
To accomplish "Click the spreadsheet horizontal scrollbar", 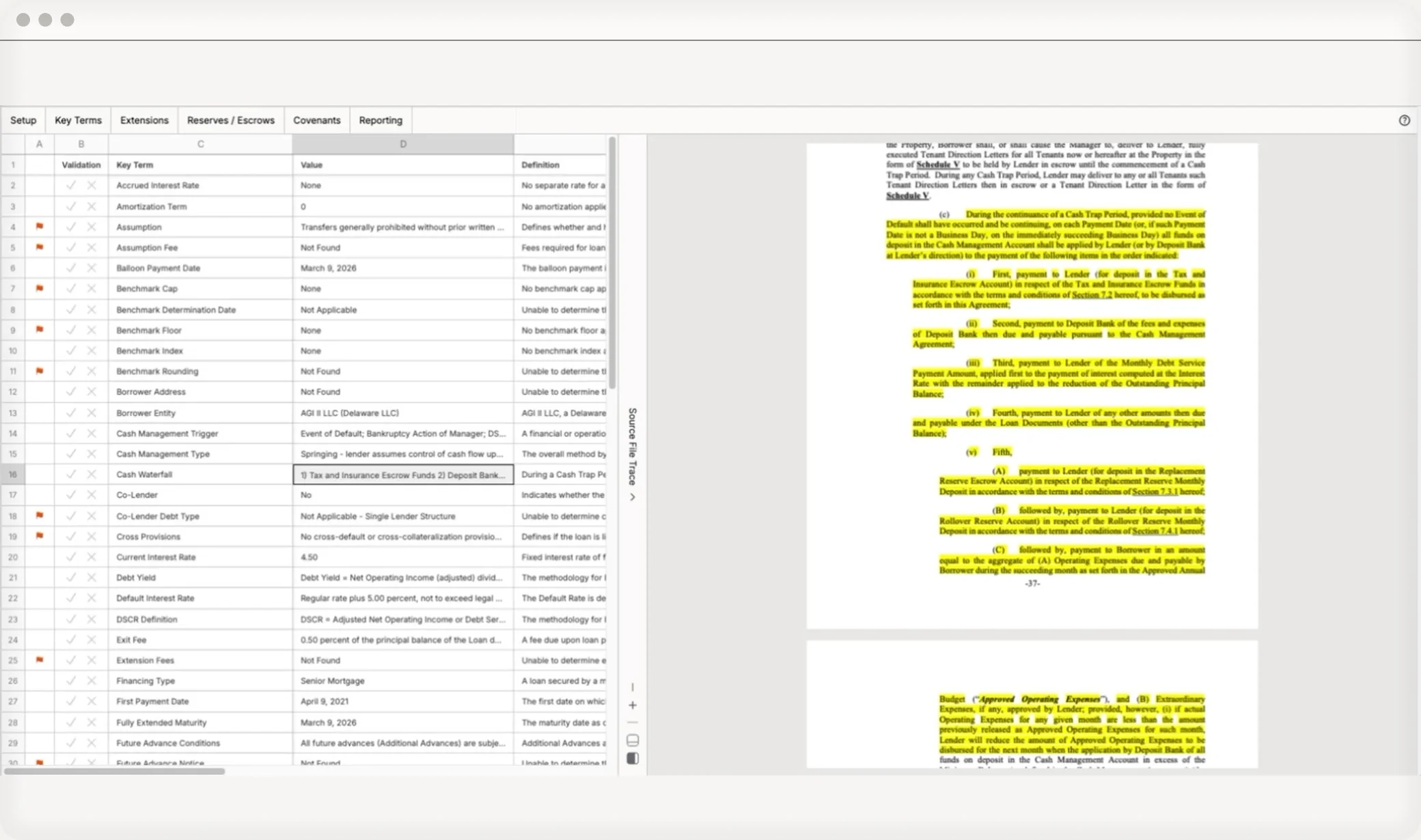I will (114, 771).
